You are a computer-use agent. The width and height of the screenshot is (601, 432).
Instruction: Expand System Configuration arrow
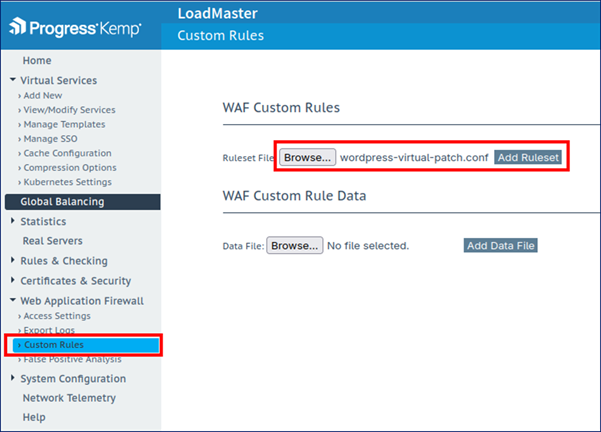[x=13, y=378]
